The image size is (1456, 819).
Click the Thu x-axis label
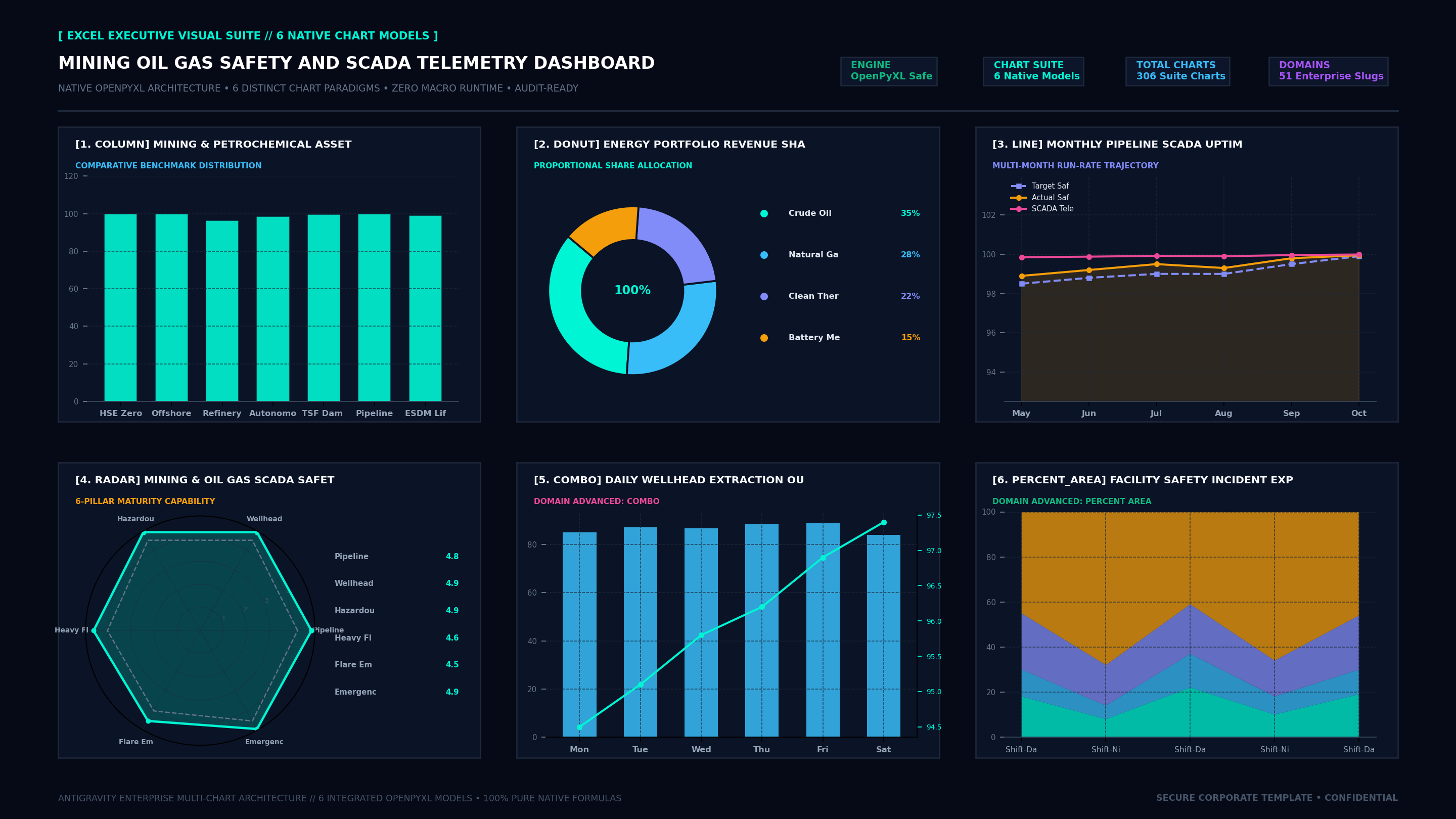pyautogui.click(x=761, y=750)
